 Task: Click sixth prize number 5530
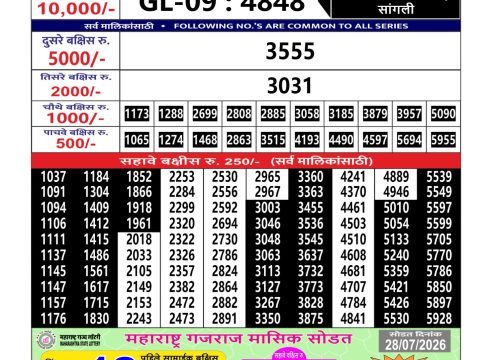tap(396, 318)
